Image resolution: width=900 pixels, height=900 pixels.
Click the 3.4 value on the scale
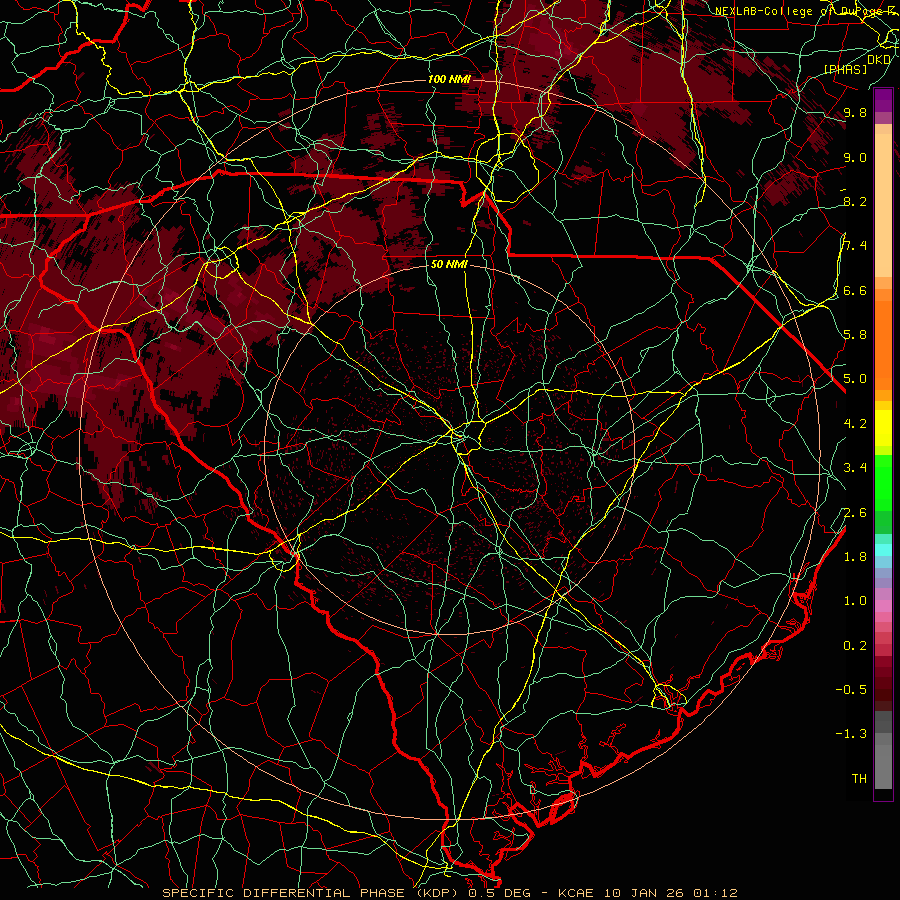tap(855, 468)
